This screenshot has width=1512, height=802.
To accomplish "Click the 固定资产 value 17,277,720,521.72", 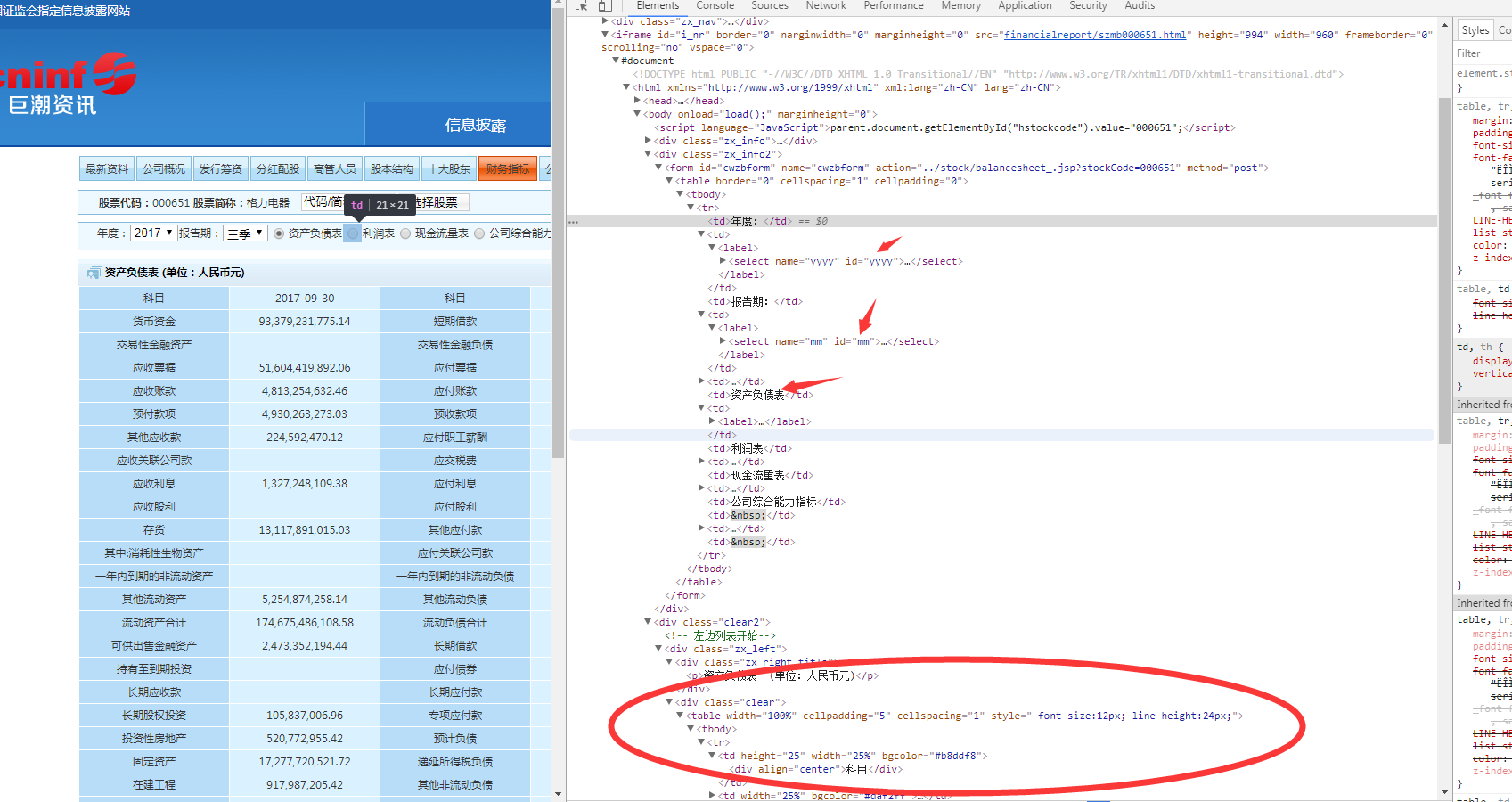I will (x=305, y=762).
